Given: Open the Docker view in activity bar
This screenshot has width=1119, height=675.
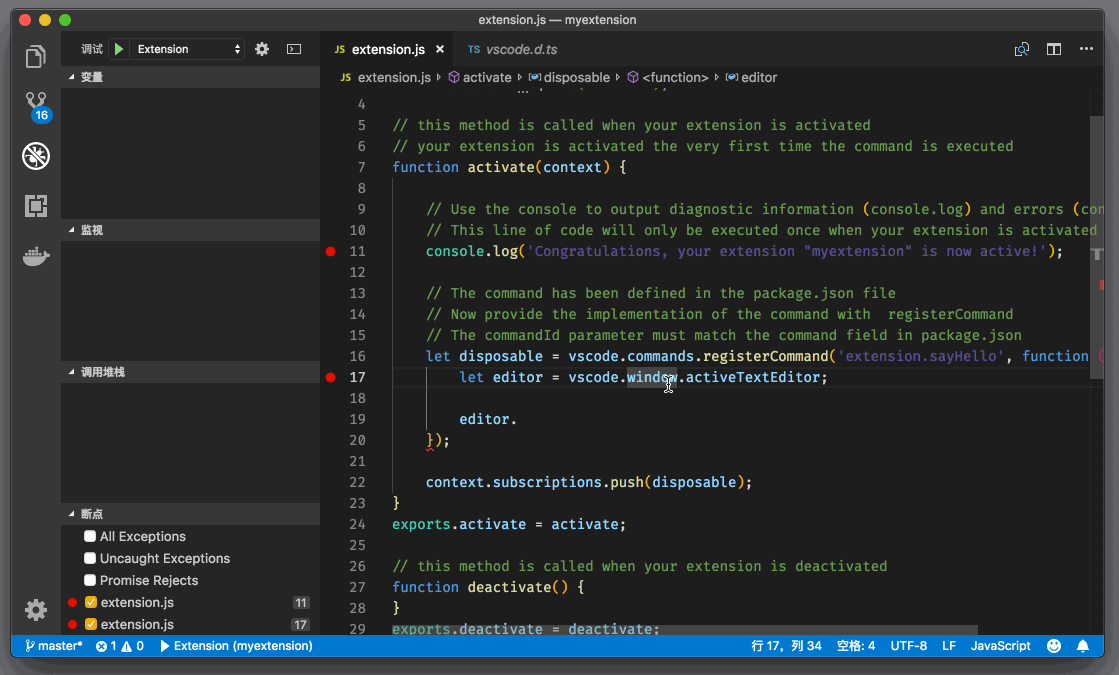Looking at the screenshot, I should [x=36, y=257].
